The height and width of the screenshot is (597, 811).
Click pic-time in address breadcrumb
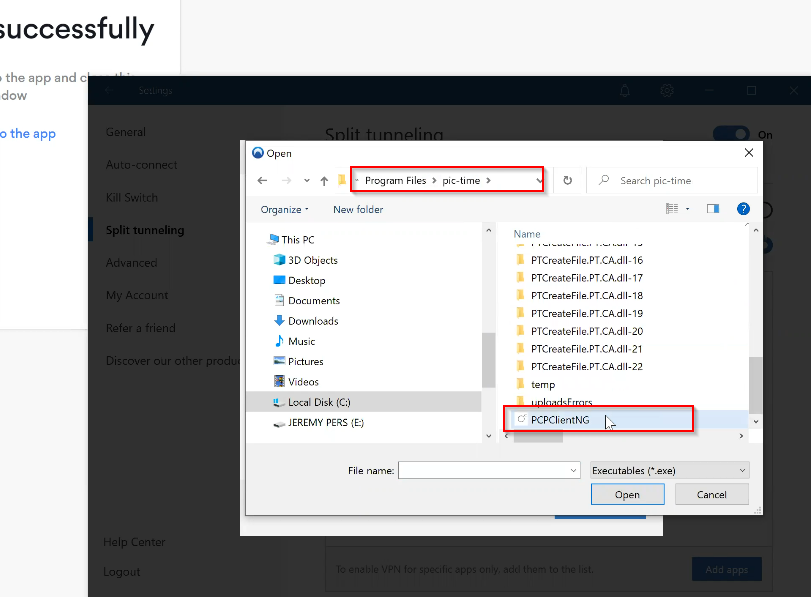[x=461, y=181]
